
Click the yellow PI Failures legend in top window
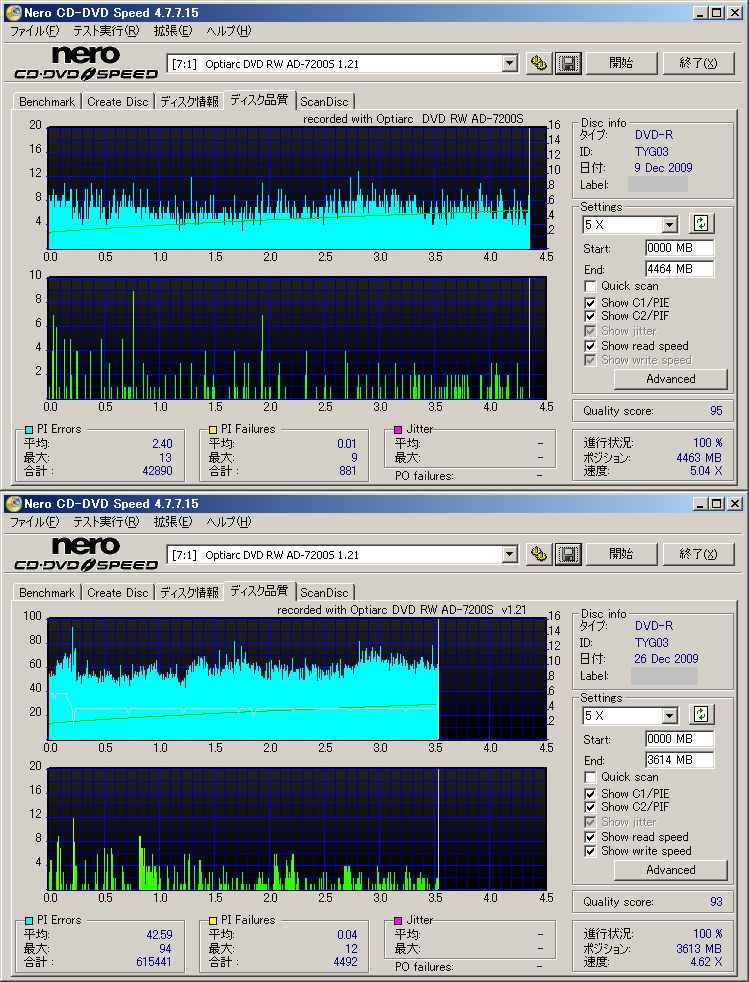[213, 430]
